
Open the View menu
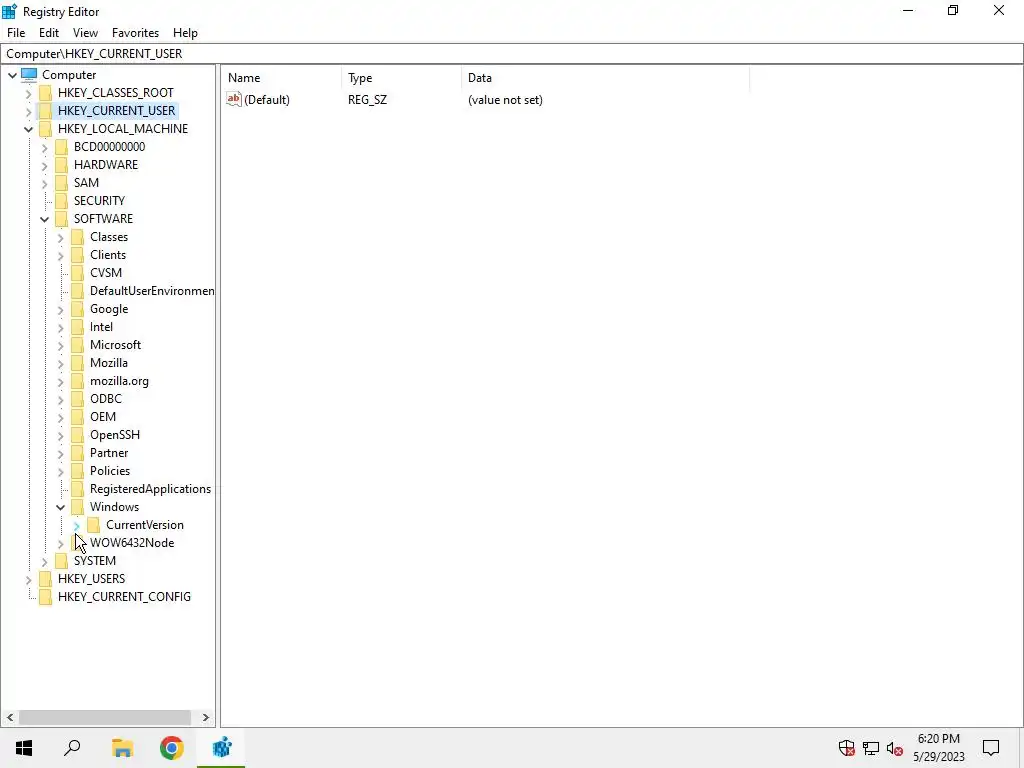click(85, 33)
